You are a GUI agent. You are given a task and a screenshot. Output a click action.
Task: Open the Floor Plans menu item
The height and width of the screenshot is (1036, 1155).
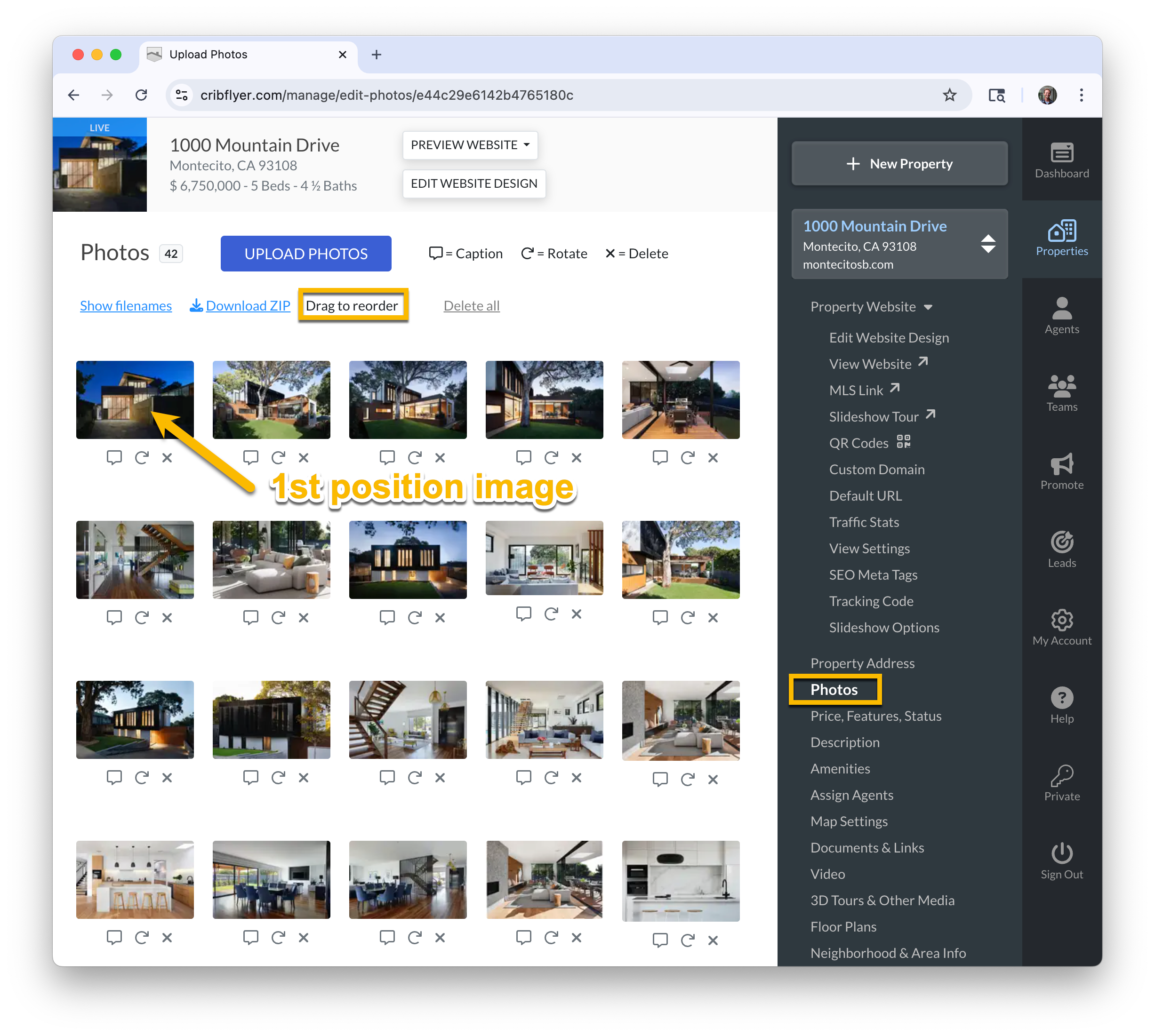click(843, 927)
